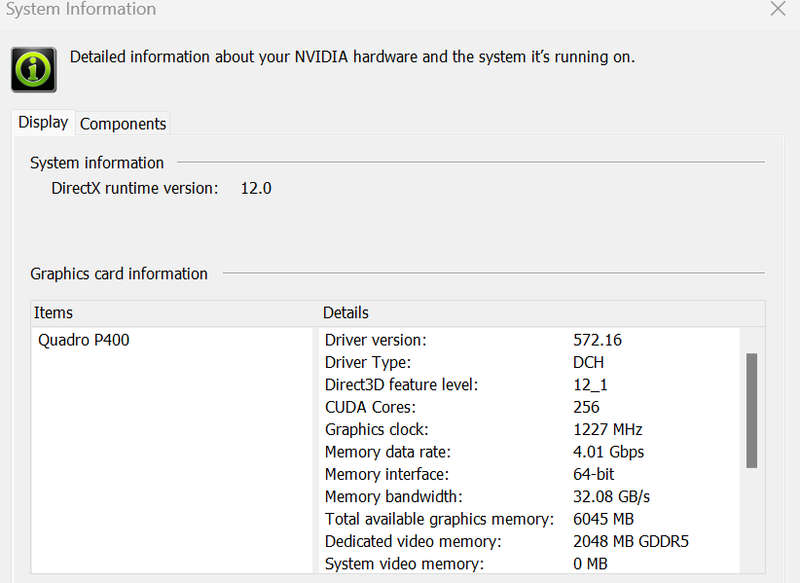The image size is (800, 583).
Task: Click the System Information window title
Action: point(81,9)
